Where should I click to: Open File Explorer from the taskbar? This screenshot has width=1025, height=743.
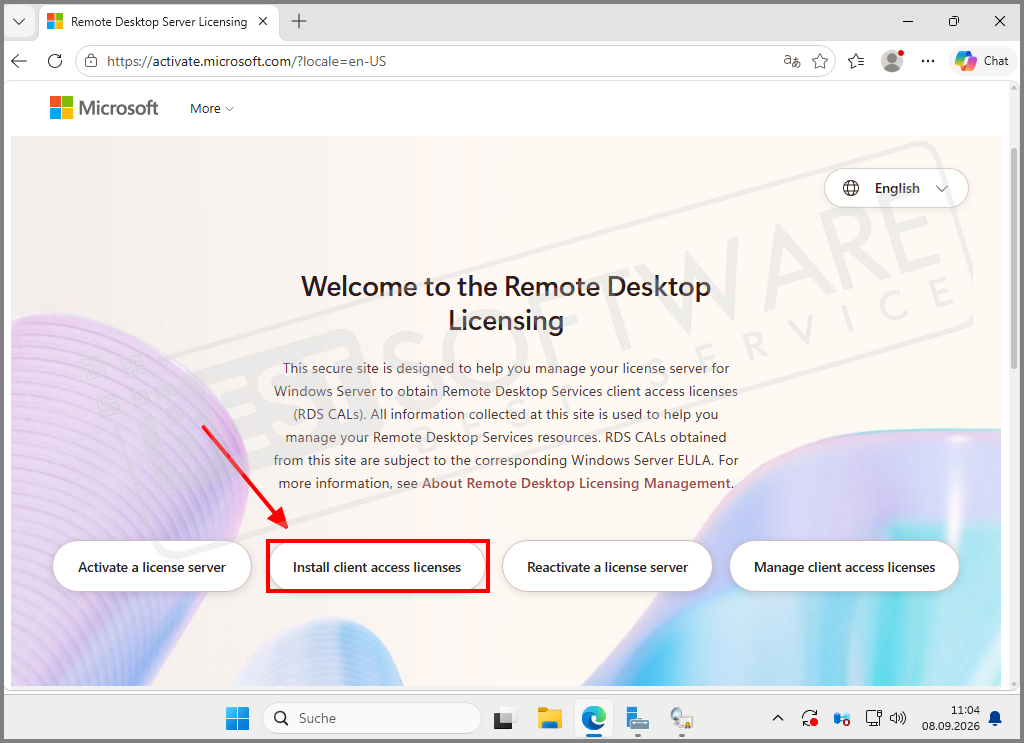pyautogui.click(x=550, y=718)
